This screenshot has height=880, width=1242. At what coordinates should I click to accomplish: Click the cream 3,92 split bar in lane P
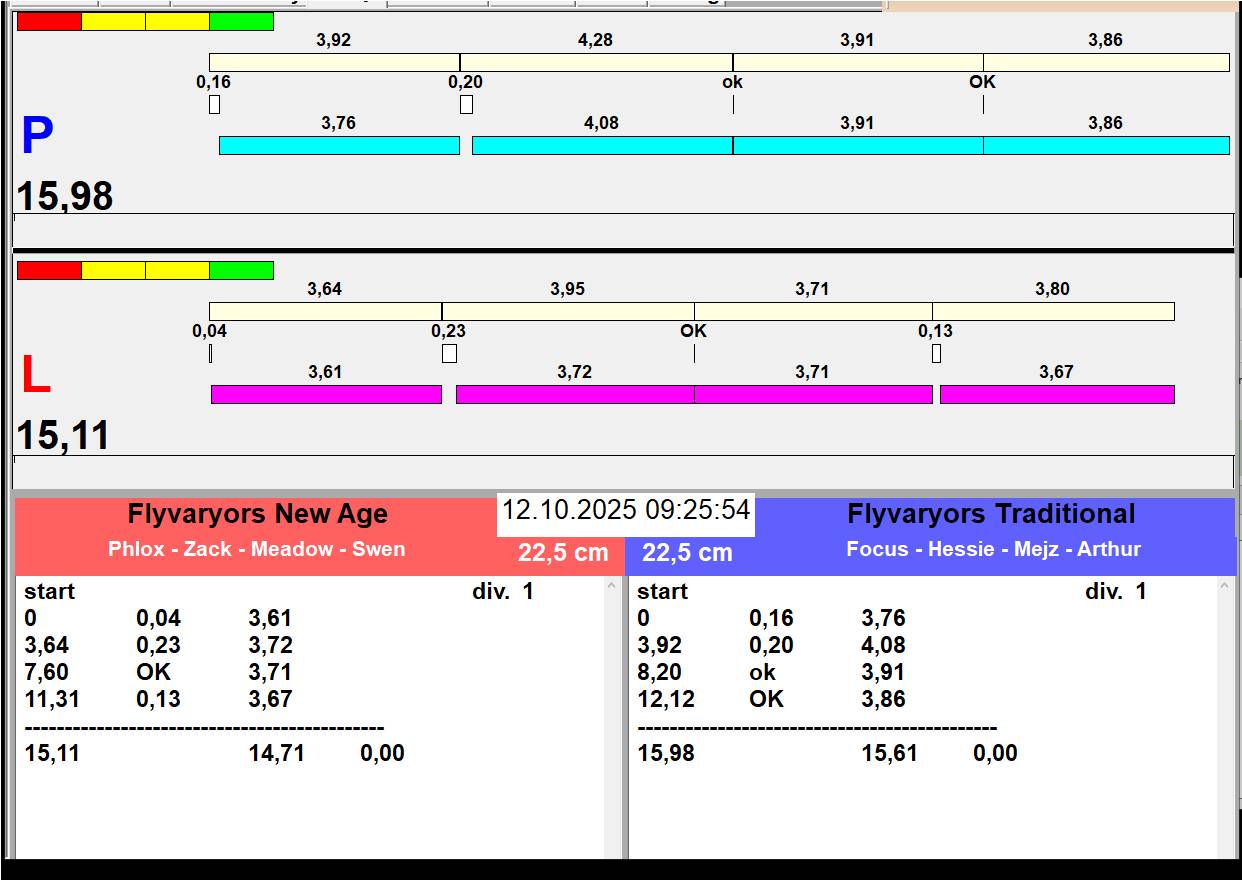pos(334,63)
